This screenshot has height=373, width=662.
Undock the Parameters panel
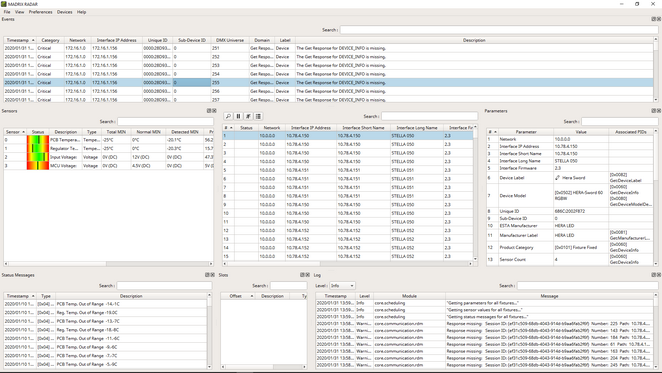point(654,111)
